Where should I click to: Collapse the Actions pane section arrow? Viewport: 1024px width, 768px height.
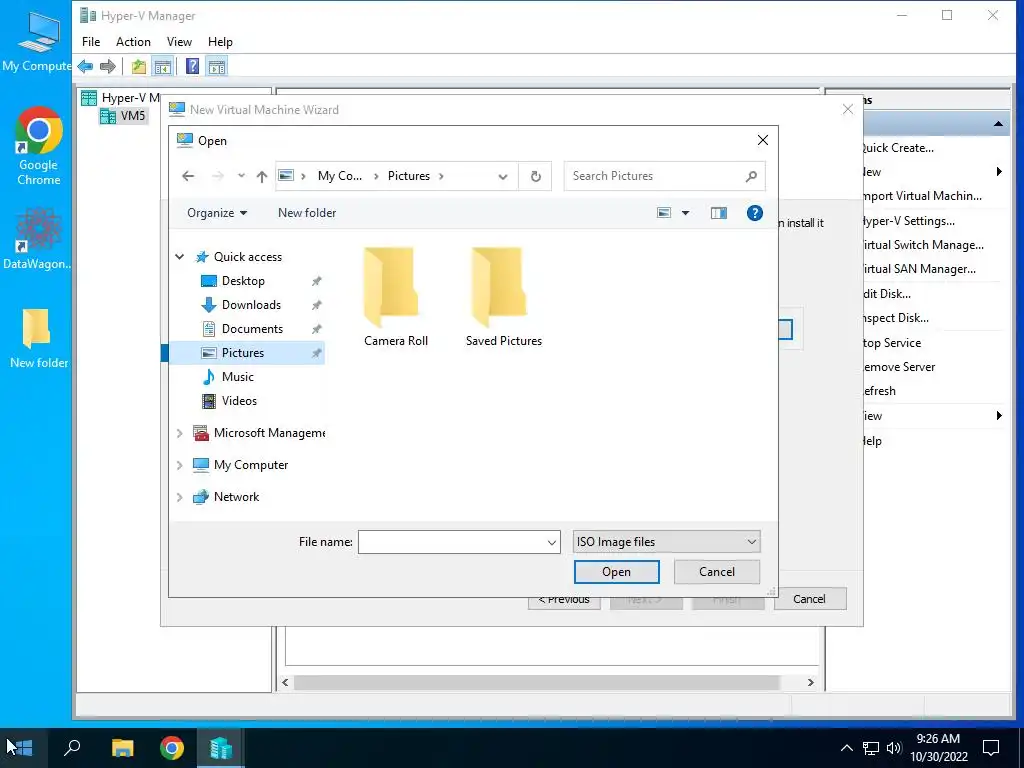pyautogui.click(x=998, y=123)
